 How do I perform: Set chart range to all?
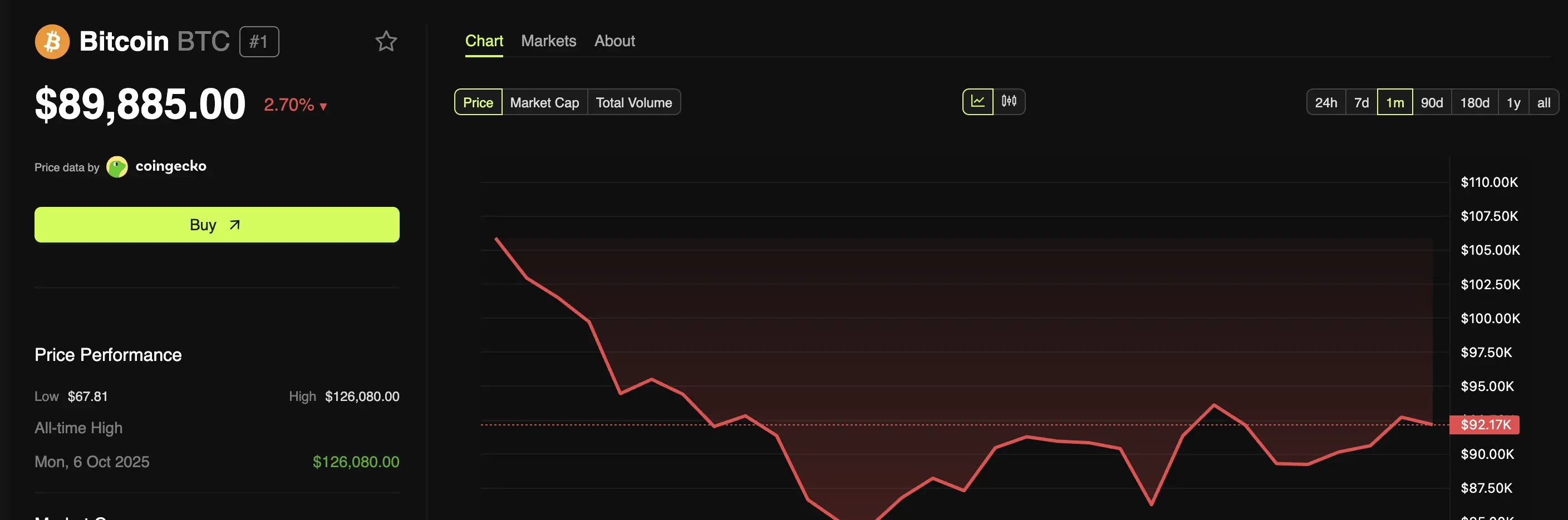pyautogui.click(x=1544, y=102)
